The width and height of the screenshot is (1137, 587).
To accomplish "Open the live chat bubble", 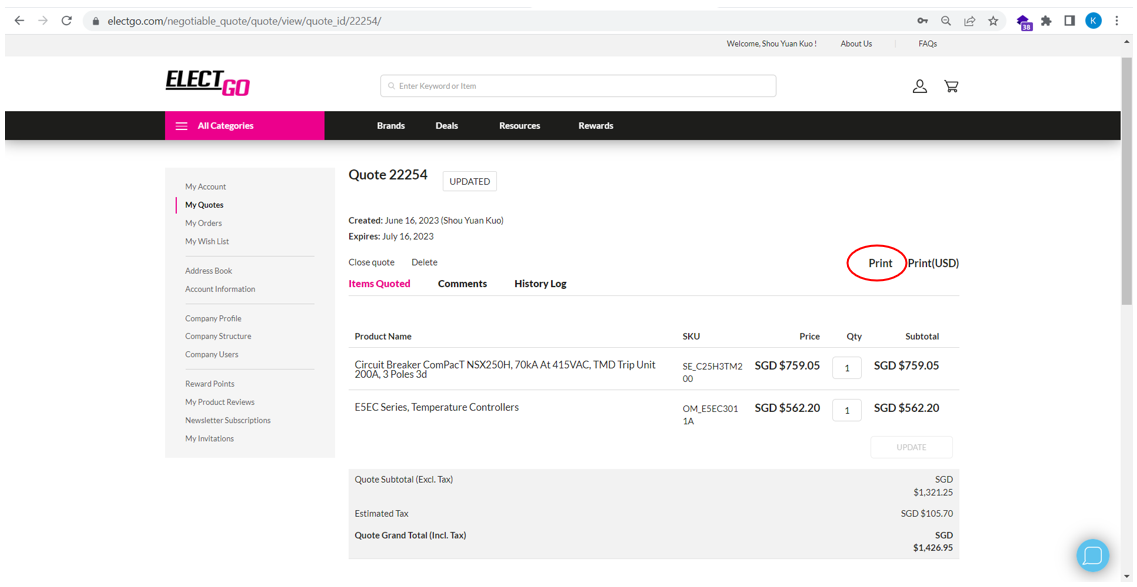I will (x=1093, y=556).
